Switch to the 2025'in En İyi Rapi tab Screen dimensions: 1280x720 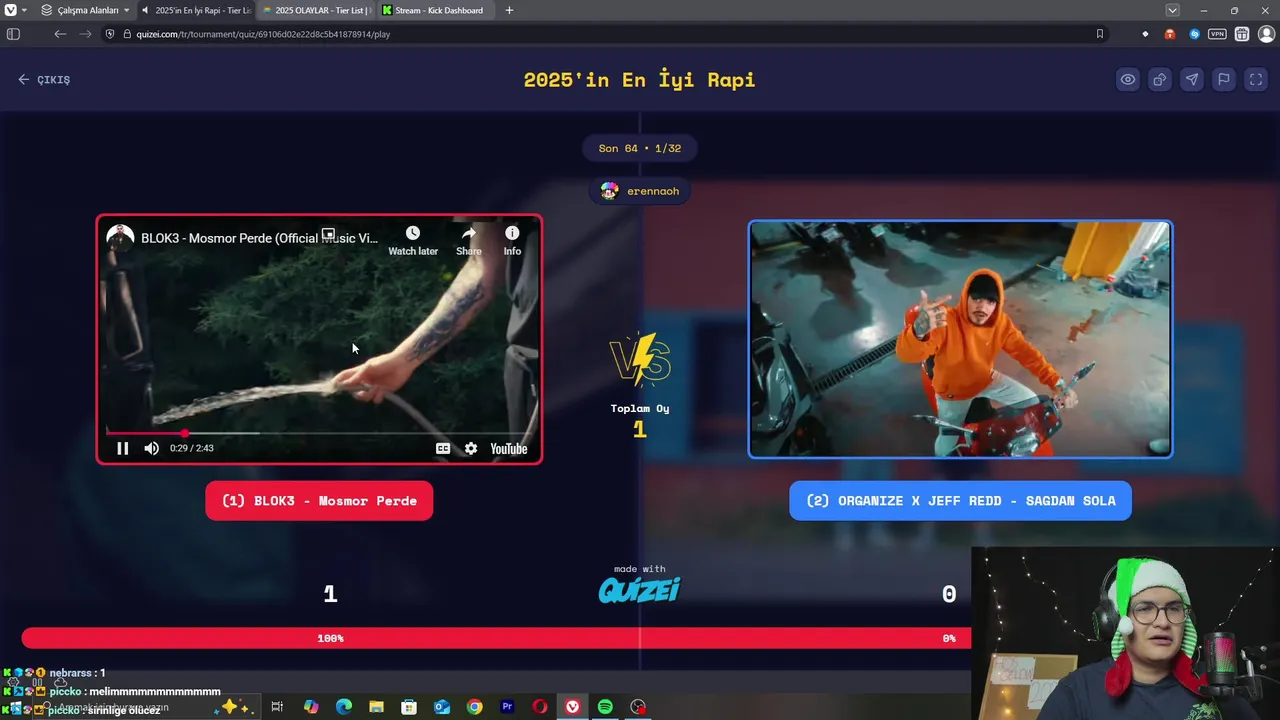click(196, 10)
